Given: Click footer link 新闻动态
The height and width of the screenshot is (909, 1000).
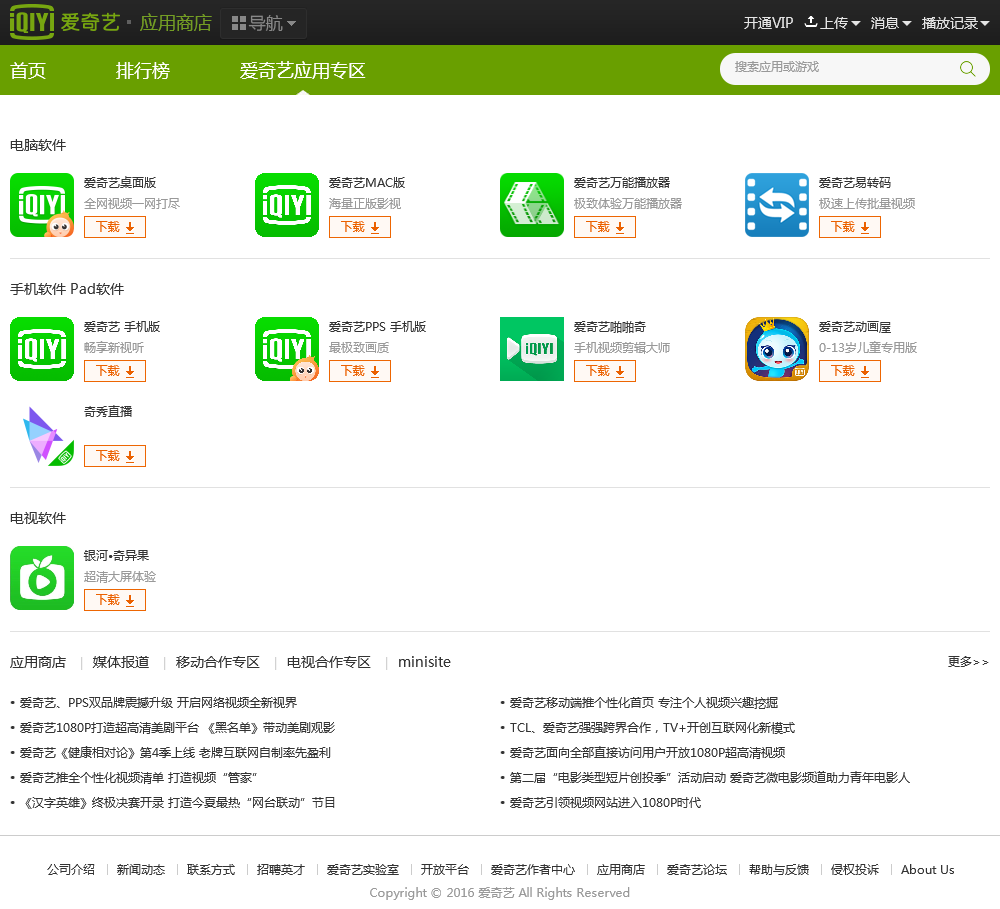Looking at the screenshot, I should point(141,869).
